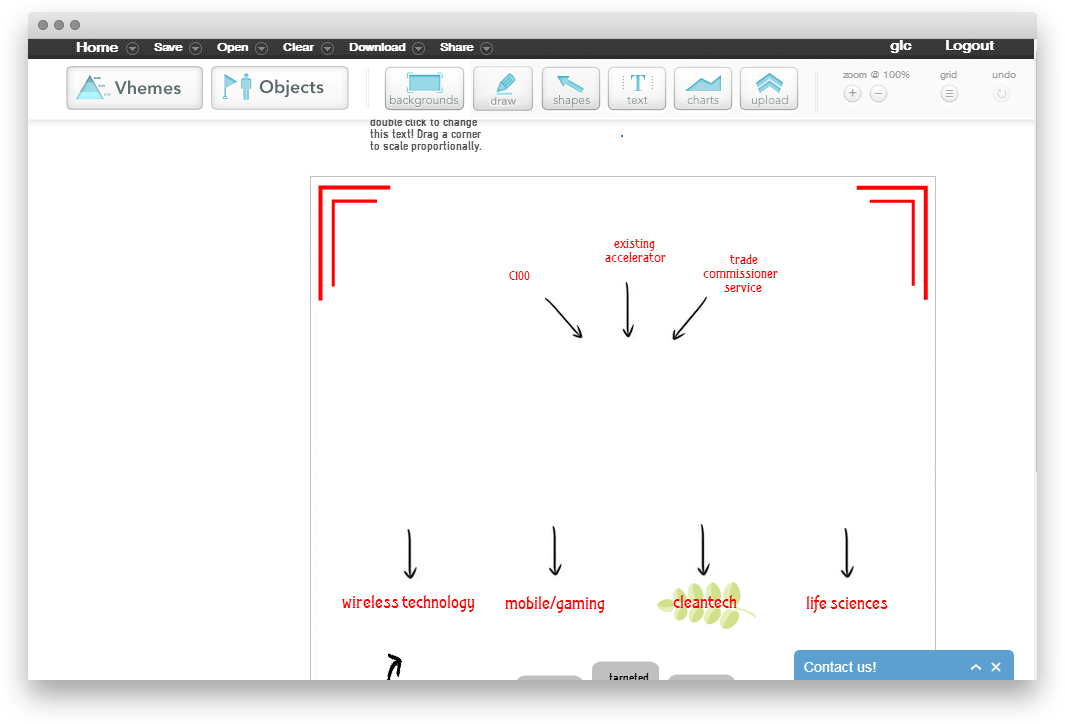1065x724 pixels.
Task: Expand the Download menu arrow
Action: point(418,48)
